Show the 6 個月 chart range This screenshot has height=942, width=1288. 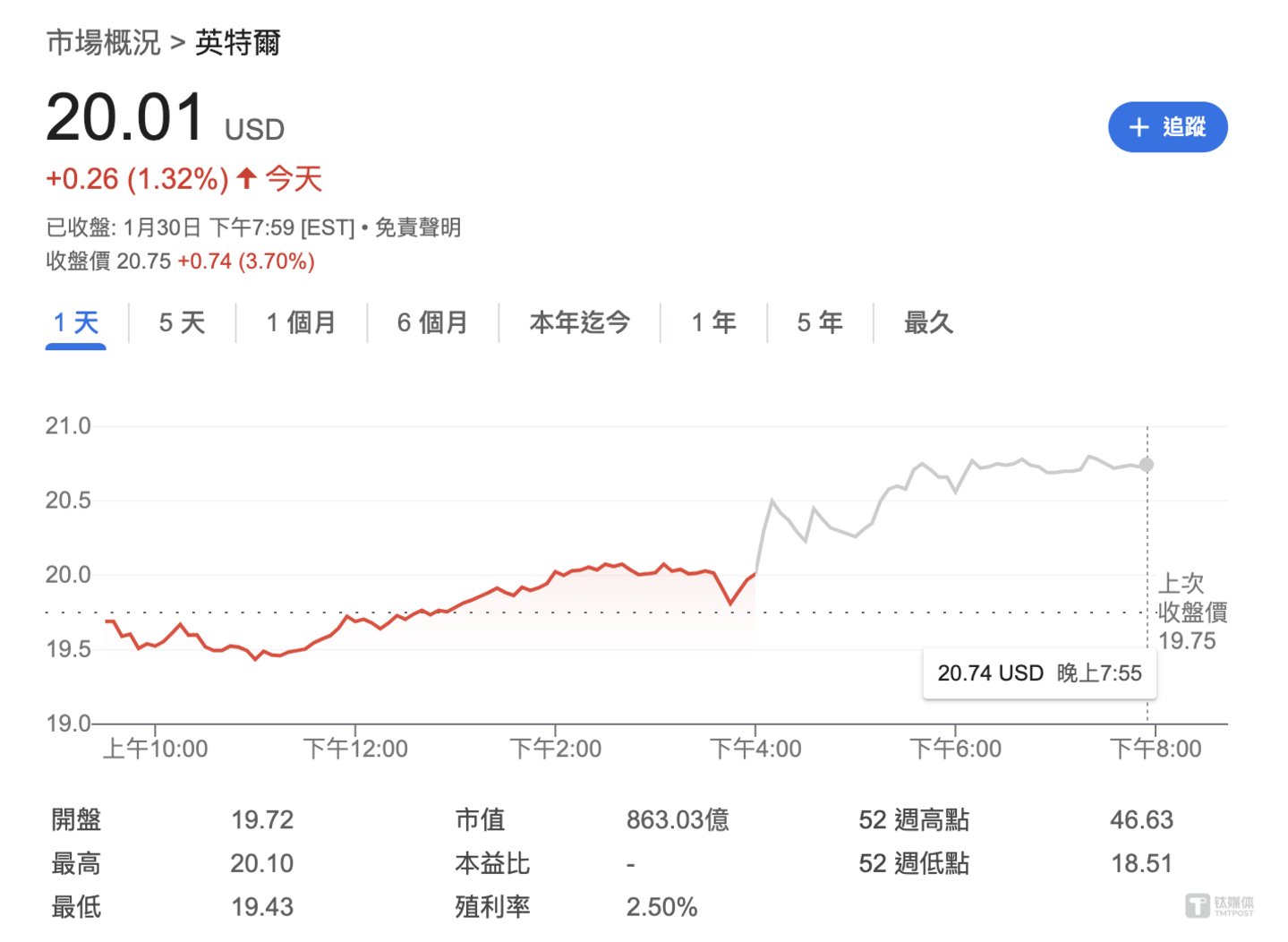pos(432,322)
